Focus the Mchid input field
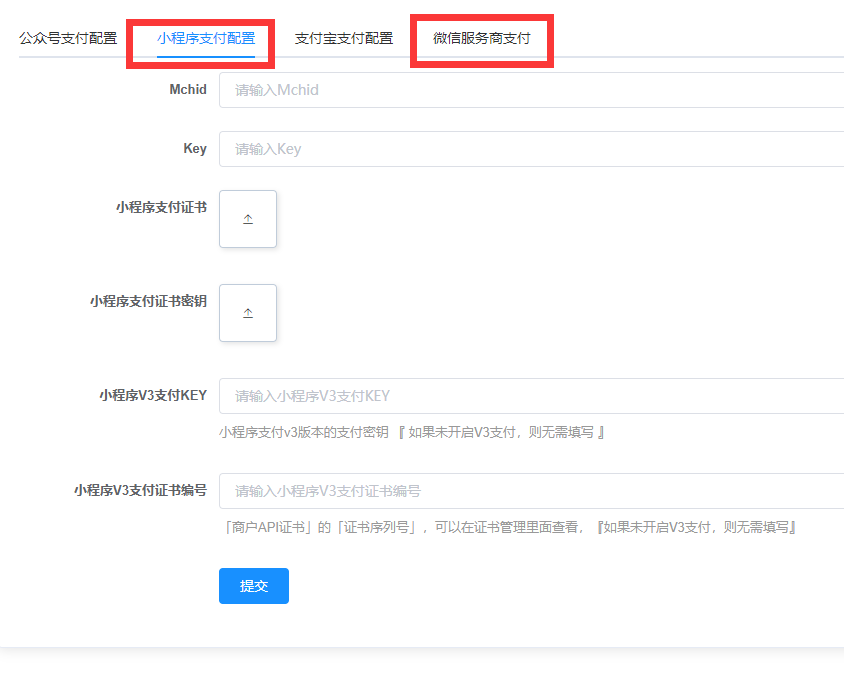Image resolution: width=844 pixels, height=699 pixels. (531, 90)
